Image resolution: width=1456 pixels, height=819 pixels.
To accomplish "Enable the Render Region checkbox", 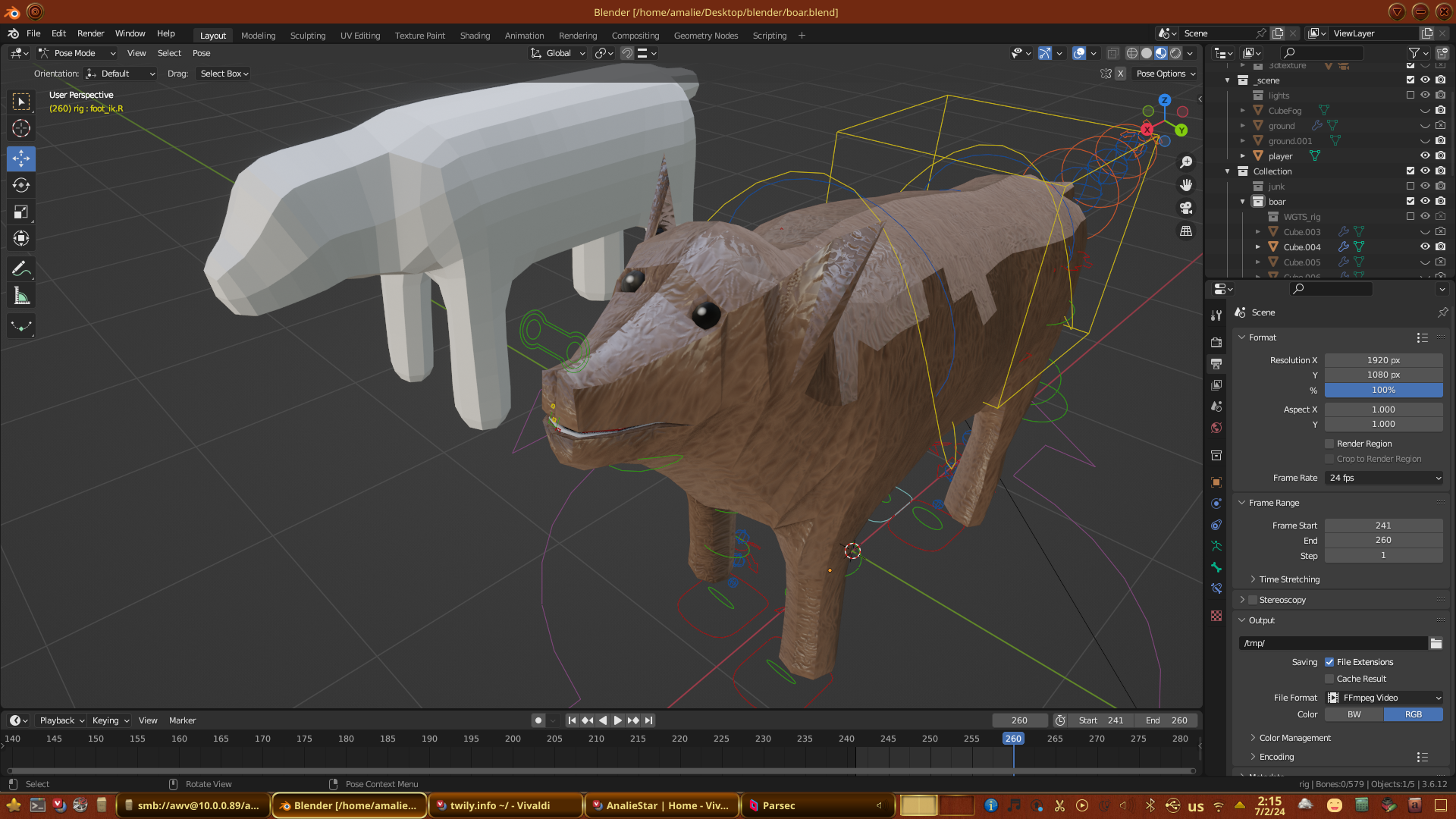I will (x=1329, y=444).
